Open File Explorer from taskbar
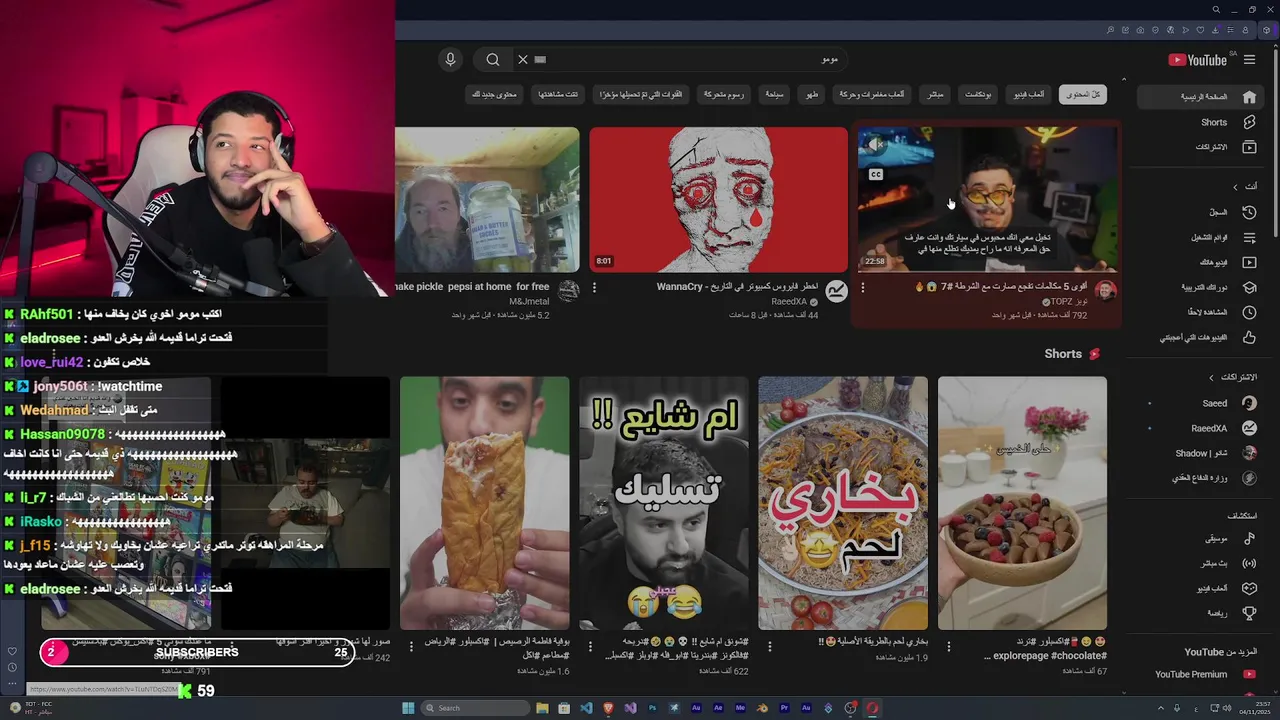 click(x=542, y=708)
